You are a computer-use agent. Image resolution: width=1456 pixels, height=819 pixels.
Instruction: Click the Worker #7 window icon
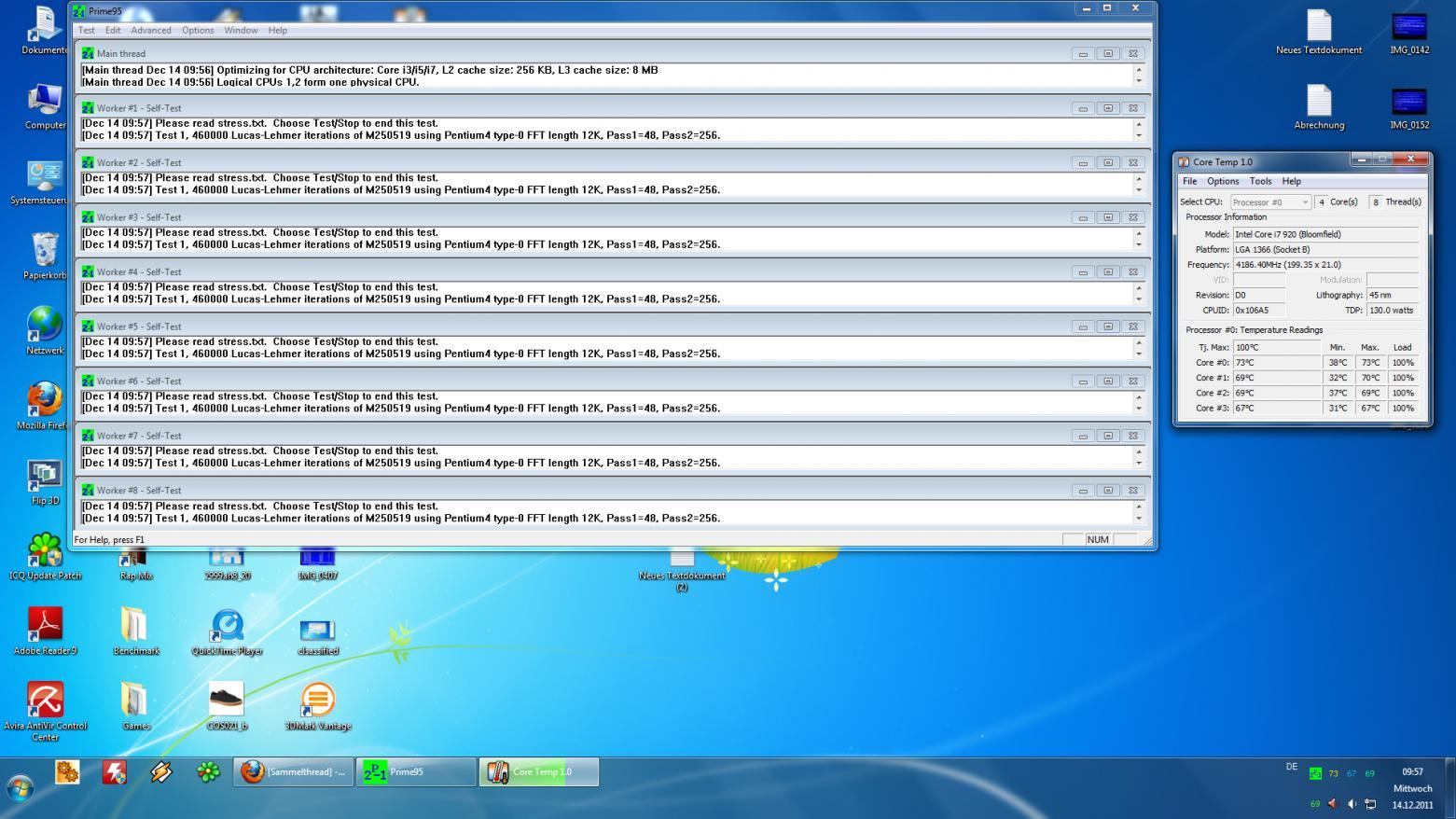pos(88,435)
